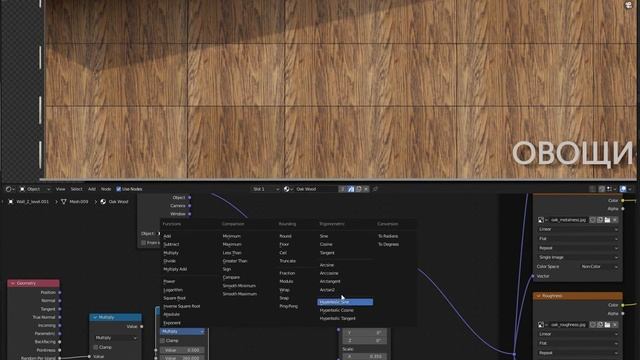
Task: Click the Wall_2_level.001 object icon in breadcrumb
Action: click(11, 202)
